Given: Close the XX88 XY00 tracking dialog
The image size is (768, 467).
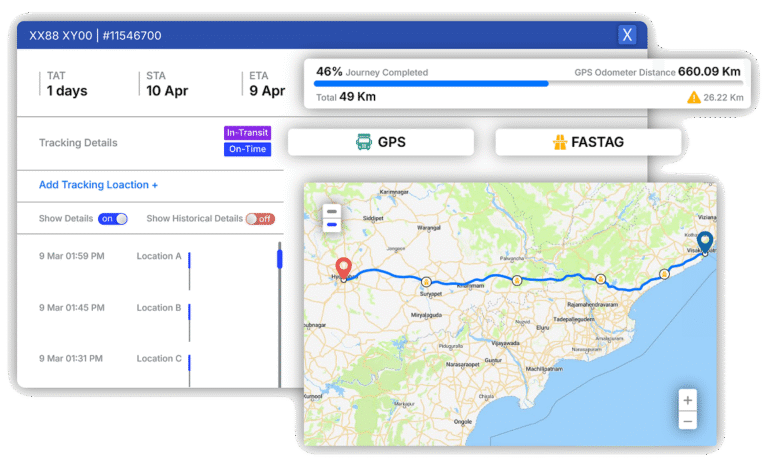Looking at the screenshot, I should tap(627, 35).
